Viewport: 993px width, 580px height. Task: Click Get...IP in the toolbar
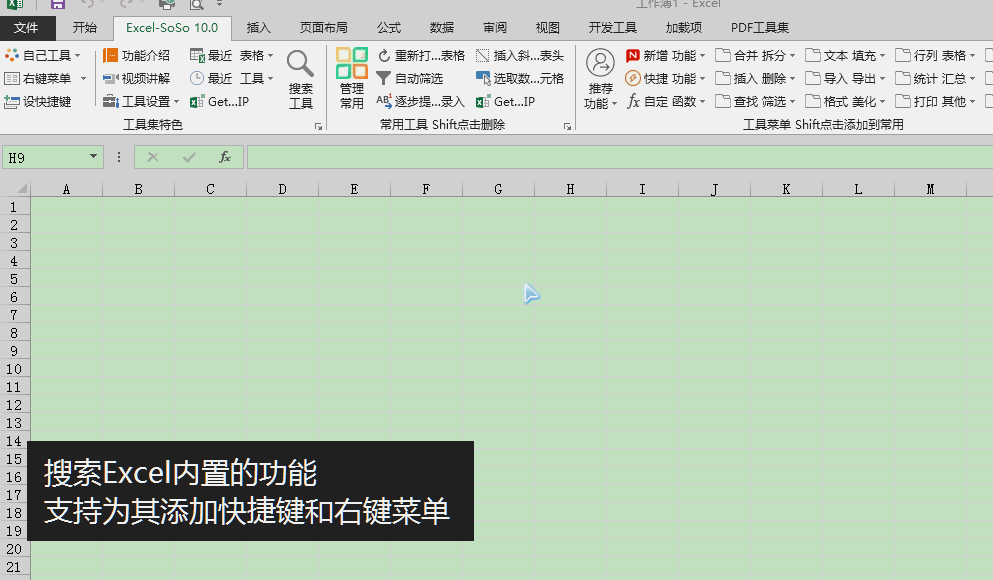[x=221, y=100]
